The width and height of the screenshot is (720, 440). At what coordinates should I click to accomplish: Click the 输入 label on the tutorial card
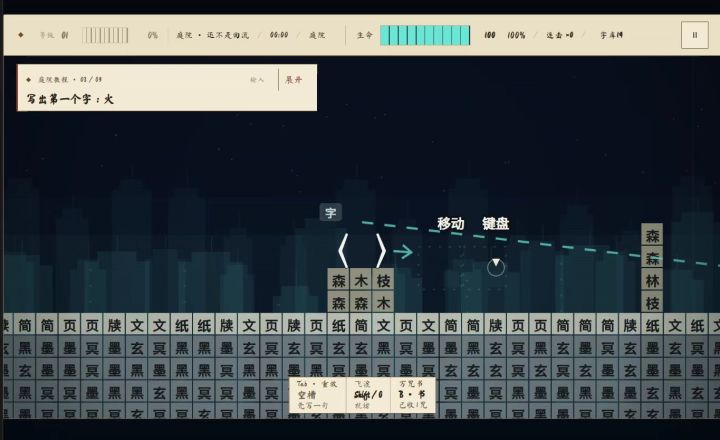click(x=257, y=80)
